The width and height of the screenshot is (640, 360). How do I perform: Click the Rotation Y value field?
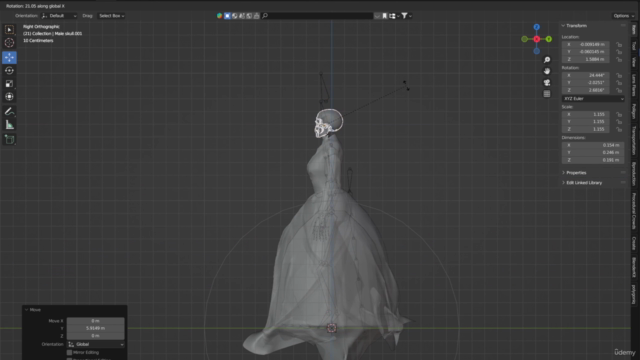coord(585,82)
